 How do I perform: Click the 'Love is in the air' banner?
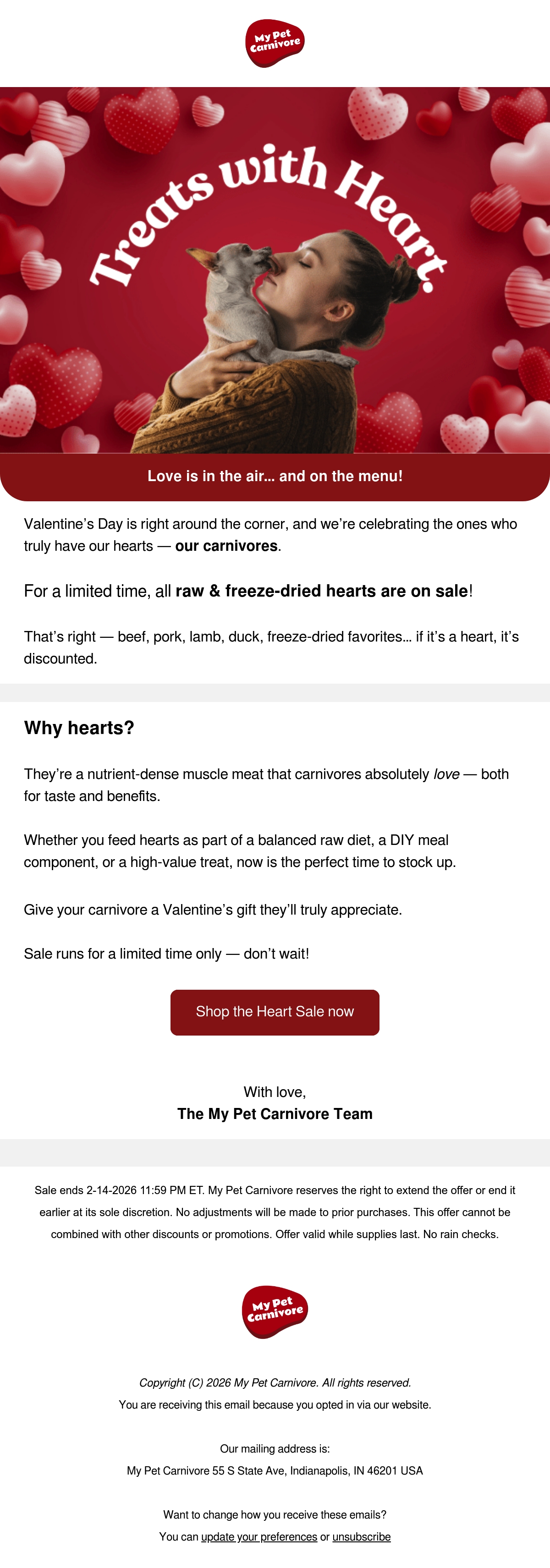(x=275, y=476)
